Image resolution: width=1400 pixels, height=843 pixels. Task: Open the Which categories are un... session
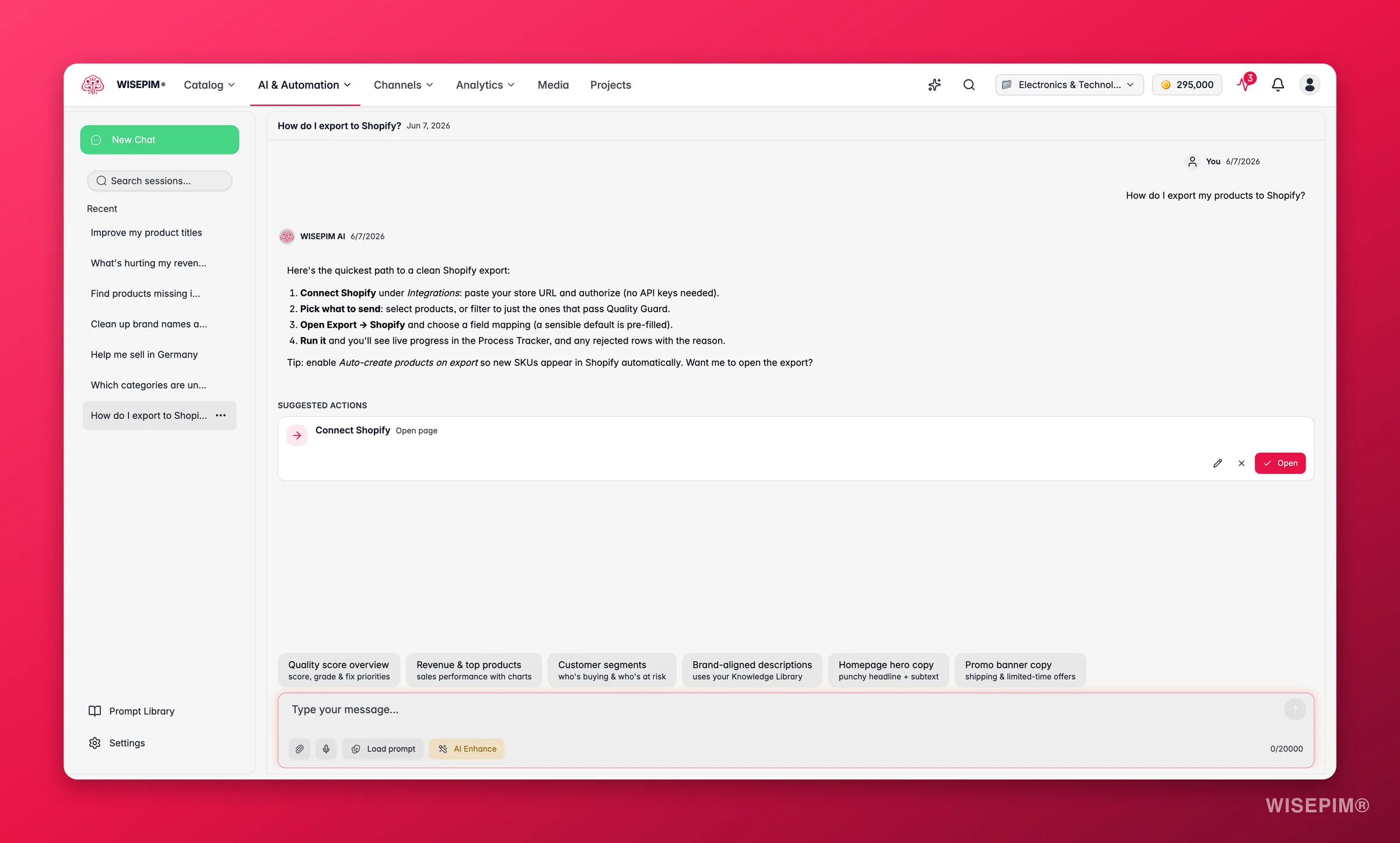[160, 385]
